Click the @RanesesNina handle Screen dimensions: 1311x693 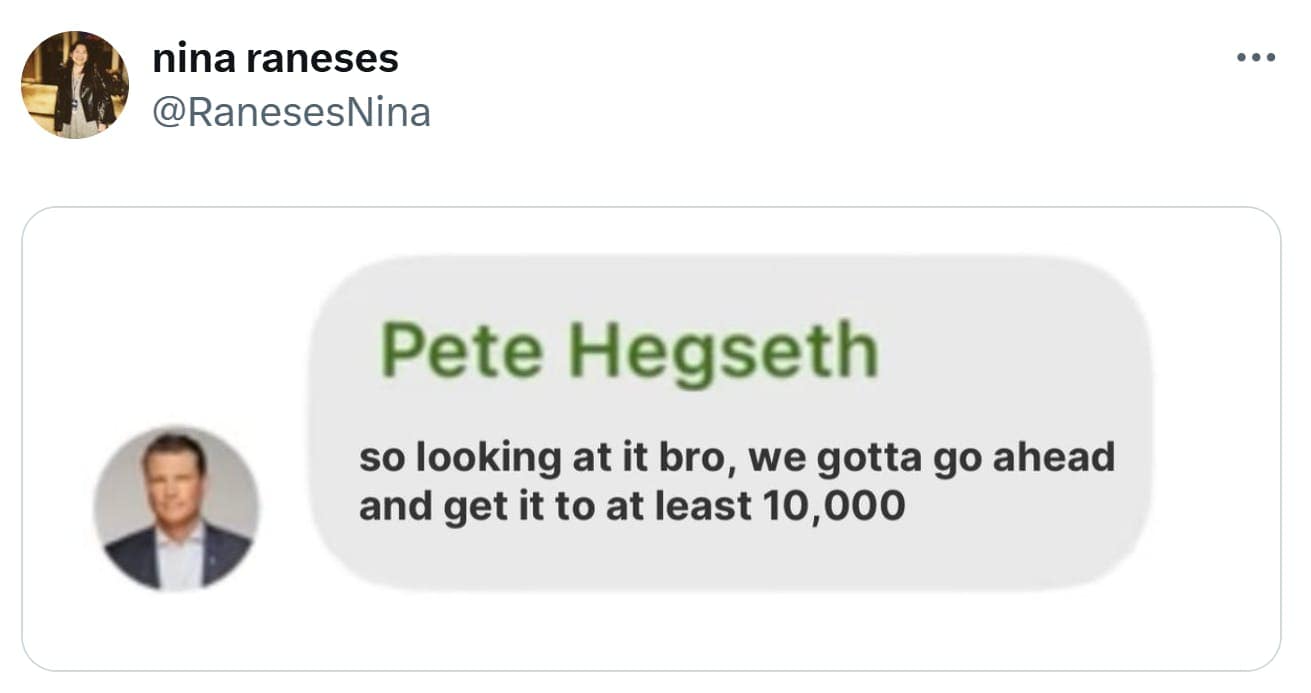(x=291, y=112)
